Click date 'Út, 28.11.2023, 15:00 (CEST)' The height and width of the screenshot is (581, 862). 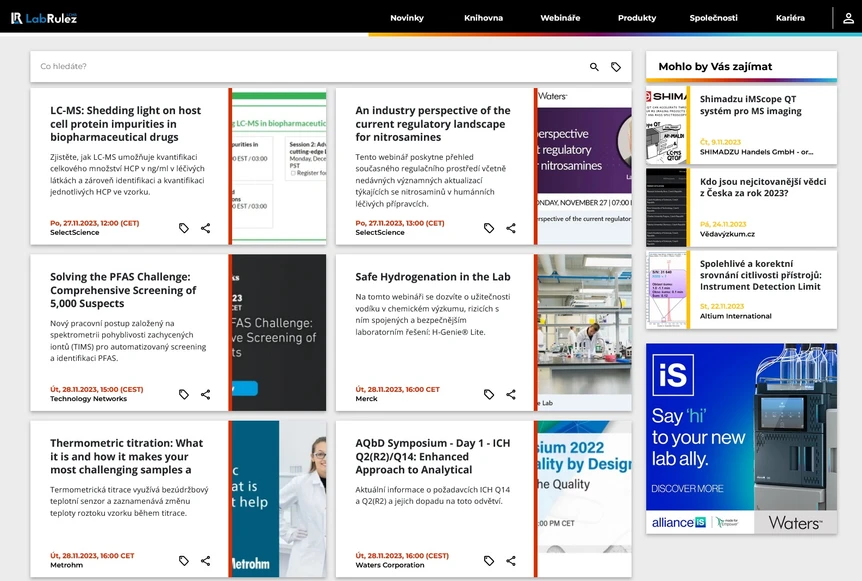click(x=97, y=389)
